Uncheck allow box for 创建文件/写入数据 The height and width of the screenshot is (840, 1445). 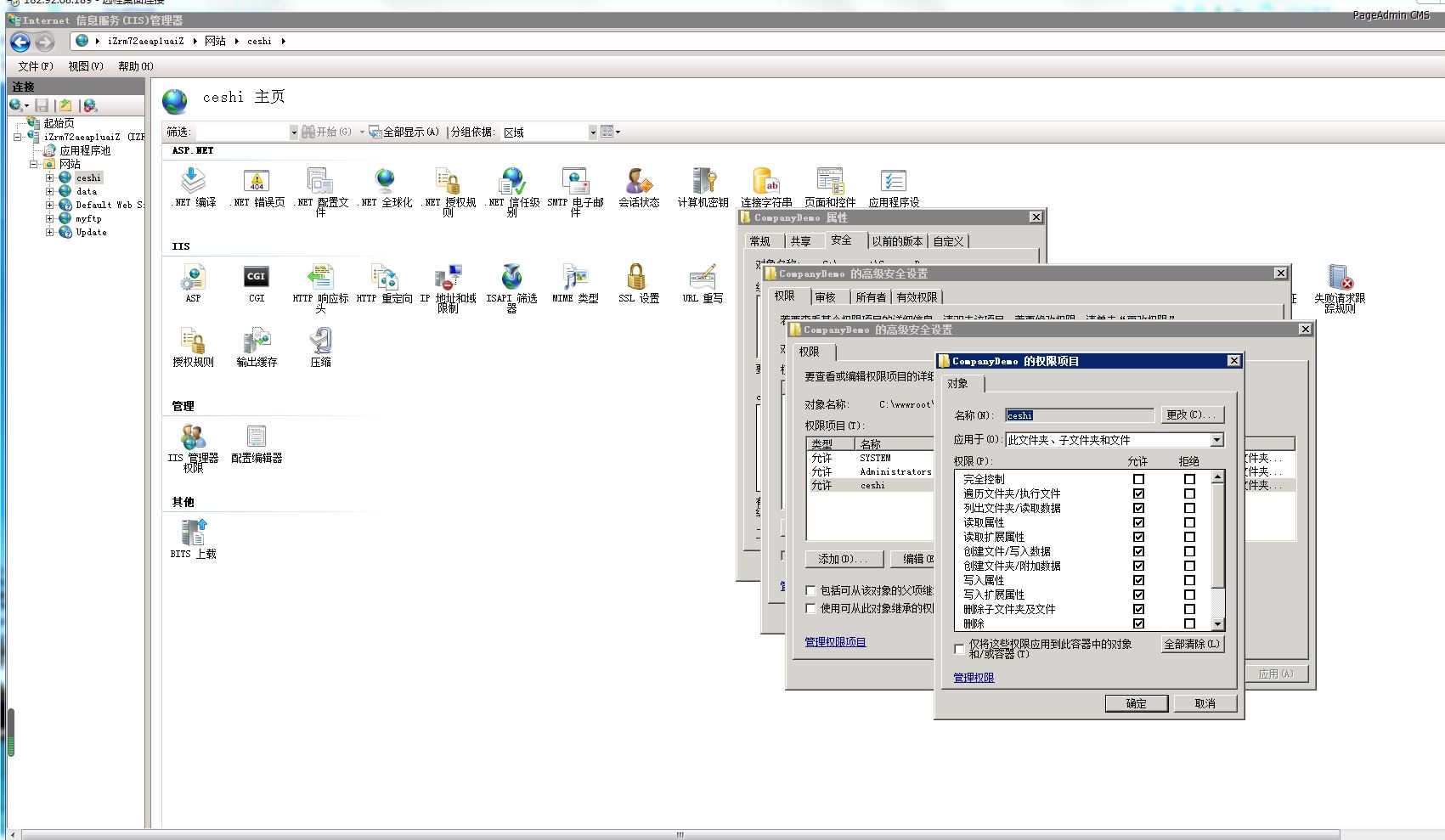pos(1138,551)
